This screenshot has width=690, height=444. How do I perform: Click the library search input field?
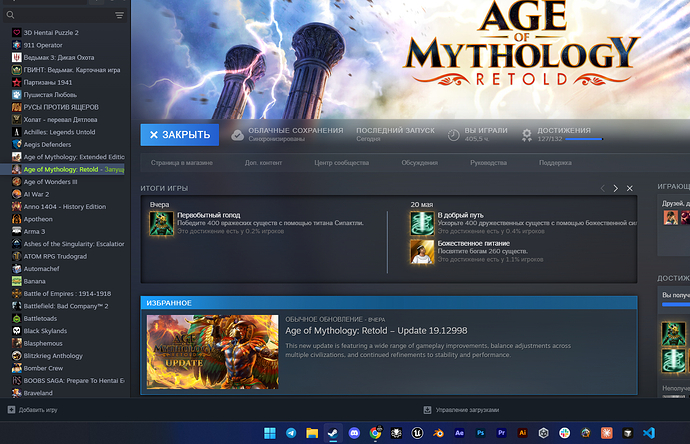(x=65, y=15)
